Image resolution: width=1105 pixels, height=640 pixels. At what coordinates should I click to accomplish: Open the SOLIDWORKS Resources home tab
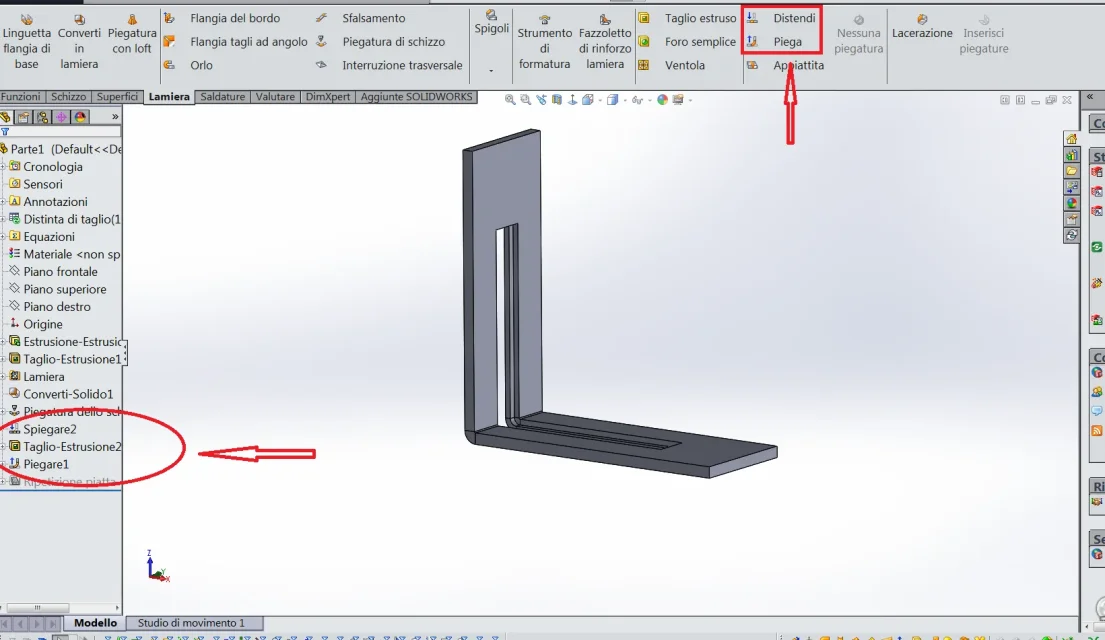pyautogui.click(x=1071, y=138)
